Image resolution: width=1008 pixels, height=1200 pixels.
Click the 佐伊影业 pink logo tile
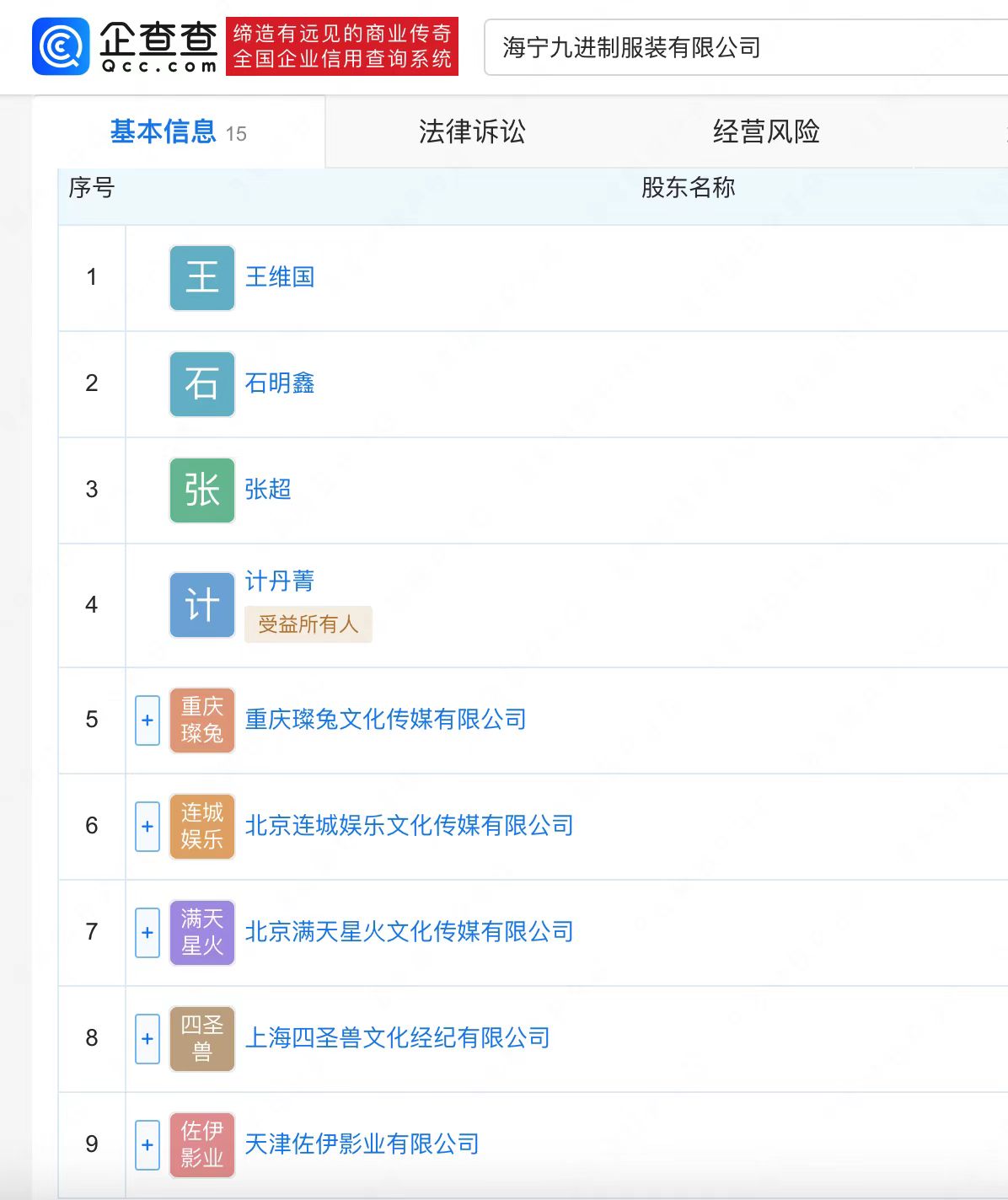[x=202, y=1145]
